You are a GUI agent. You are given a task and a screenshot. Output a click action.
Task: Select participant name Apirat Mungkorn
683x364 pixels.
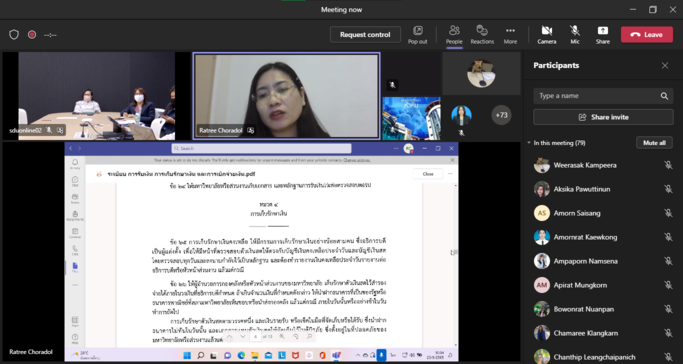coord(581,285)
